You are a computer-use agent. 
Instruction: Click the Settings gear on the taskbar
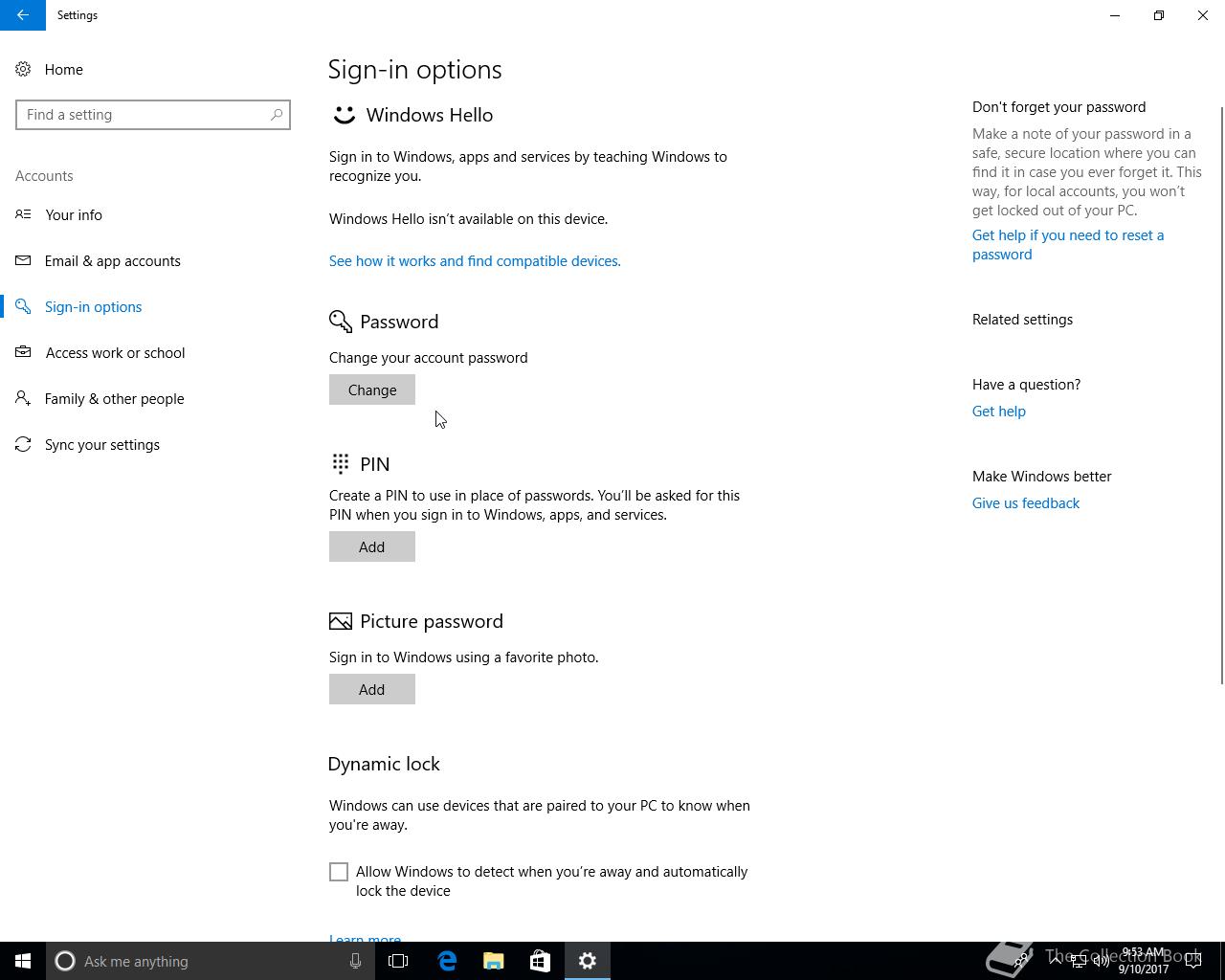588,961
